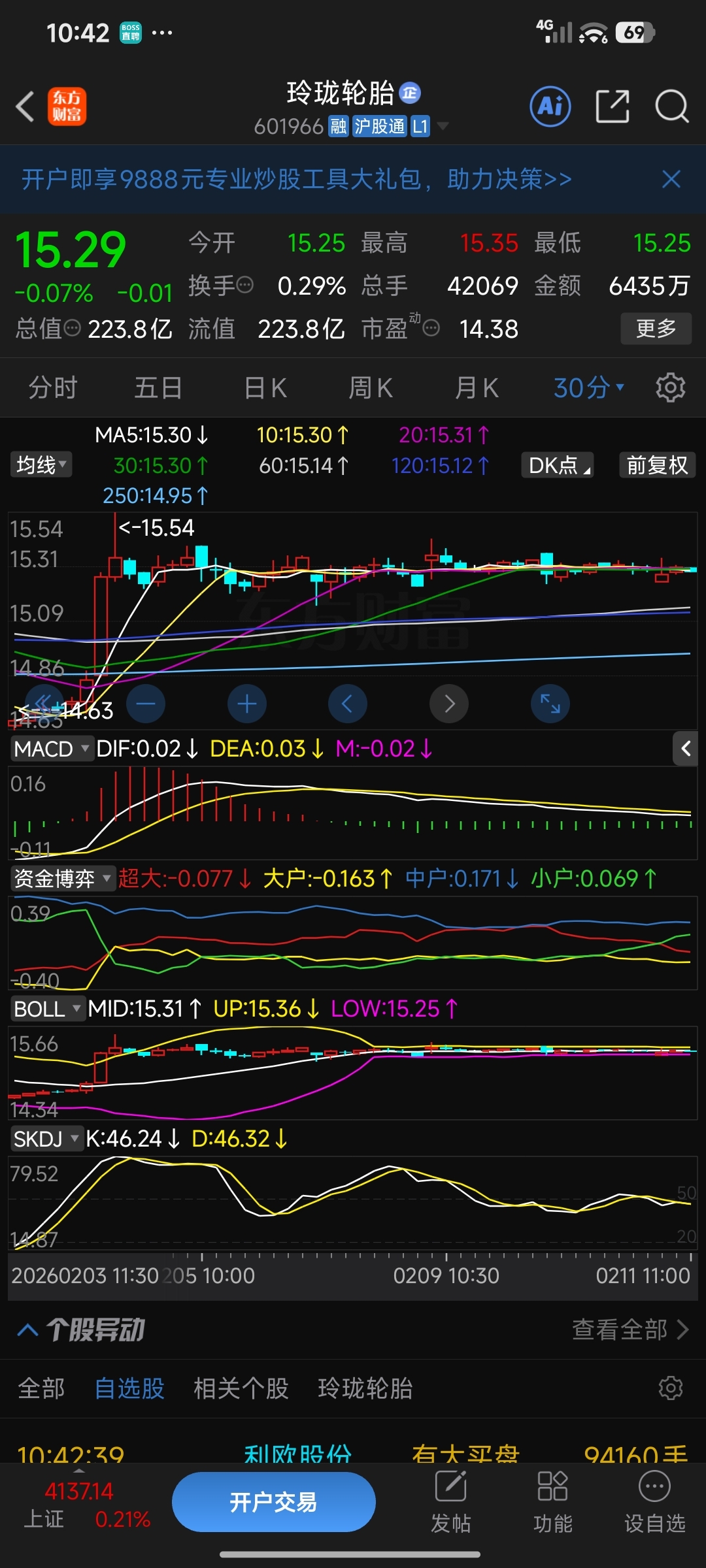
Task: Tap the share export icon
Action: pyautogui.click(x=613, y=106)
